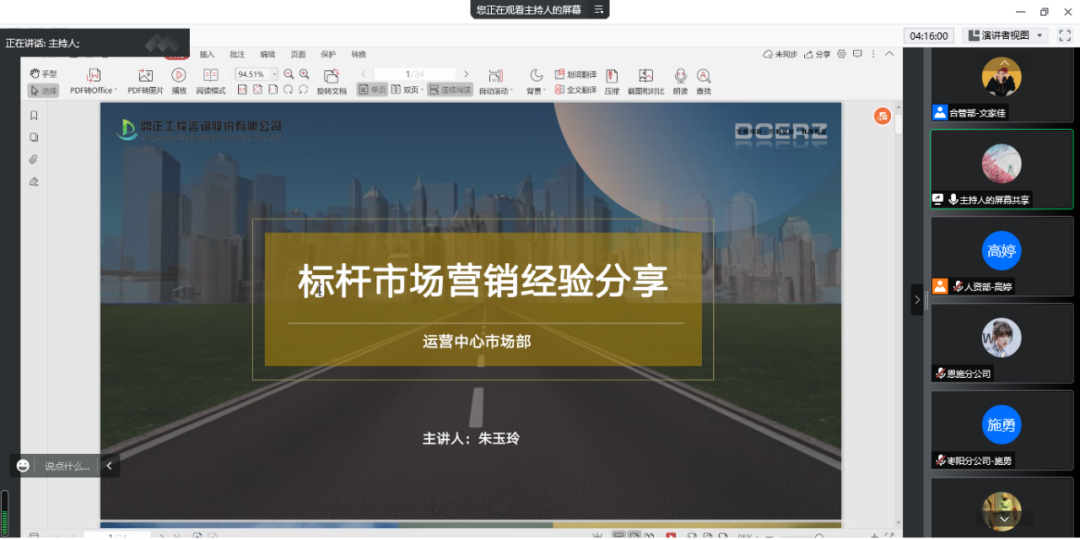Open the 保护 menu tab

click(x=328, y=54)
